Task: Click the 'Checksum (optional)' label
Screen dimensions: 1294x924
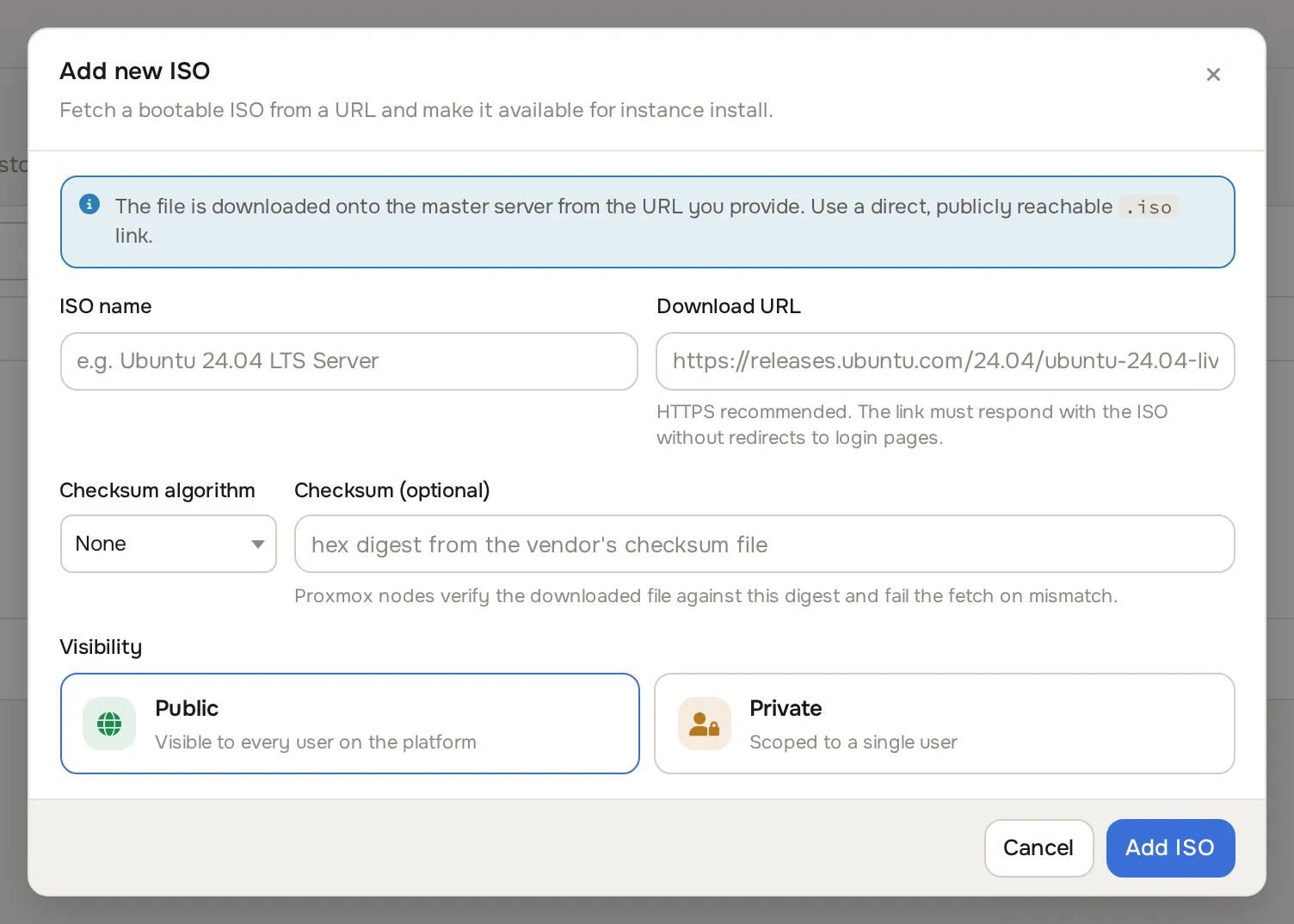Action: [x=392, y=490]
